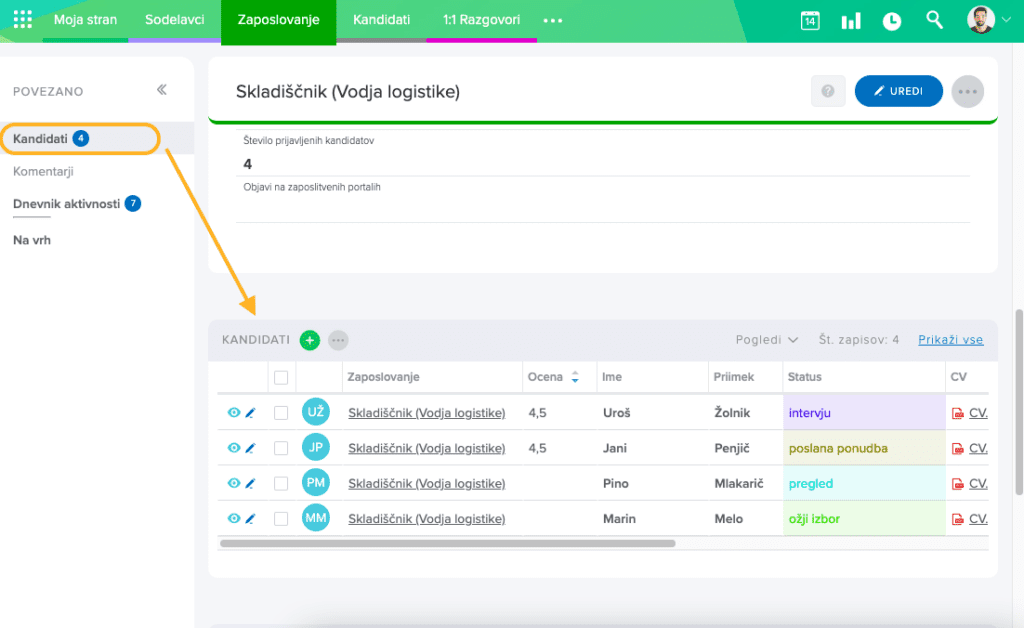Screen dimensions: 1024x628
Task: Add a new candidate with green plus
Action: coord(310,340)
